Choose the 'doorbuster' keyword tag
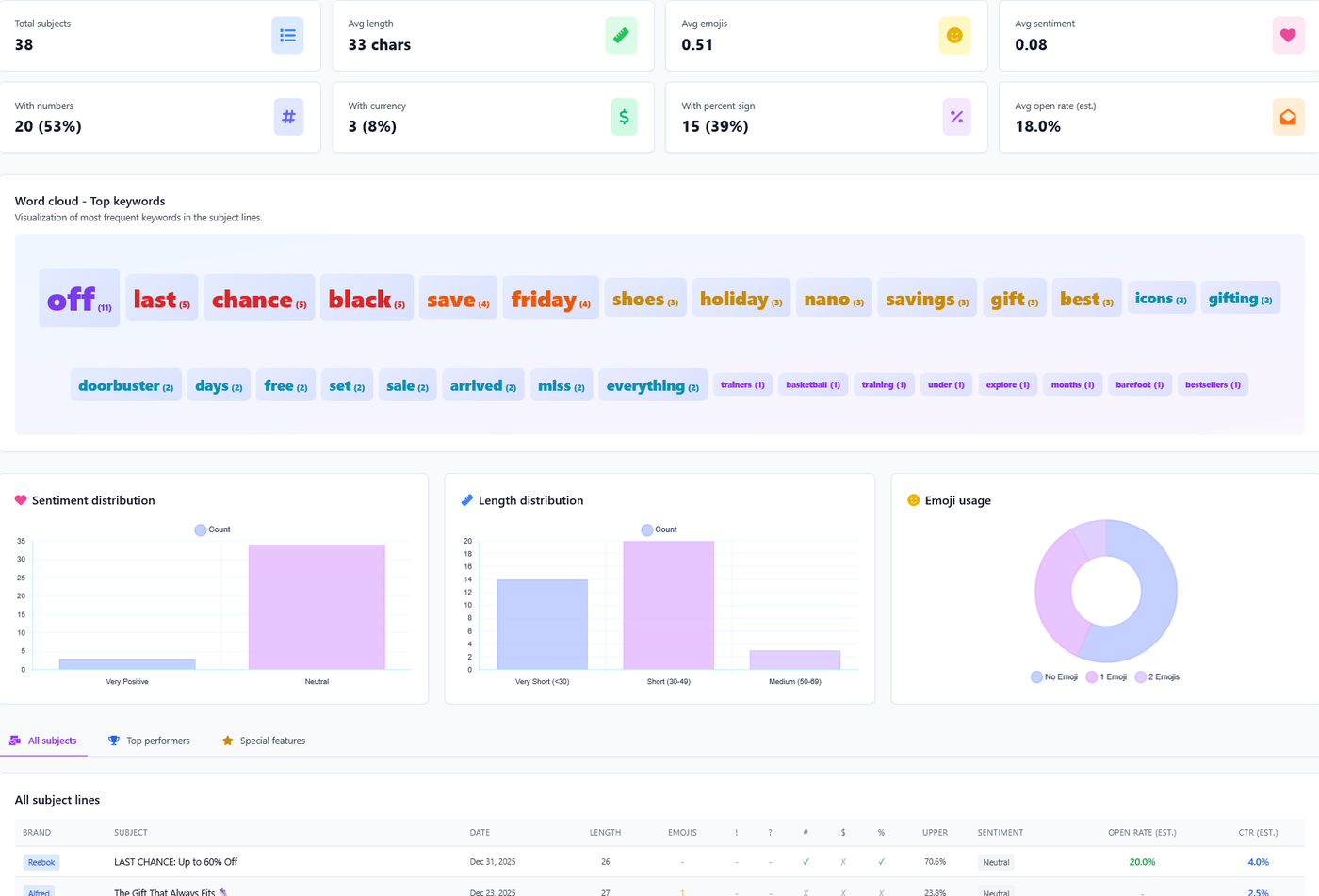Viewport: 1319px width, 896px height. [126, 385]
